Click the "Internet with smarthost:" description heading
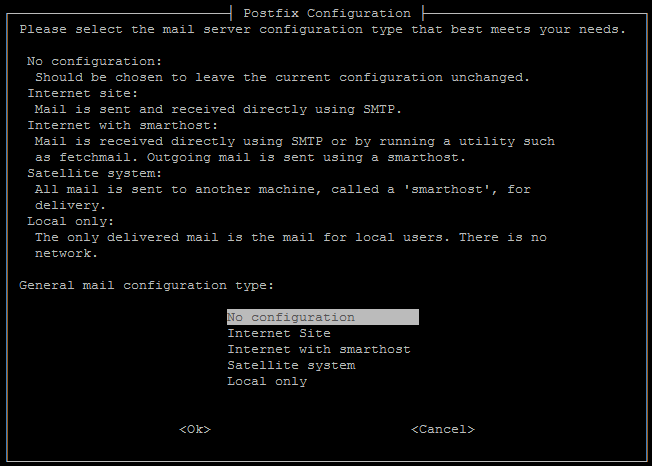Viewport: 652px width, 466px height. 122,125
